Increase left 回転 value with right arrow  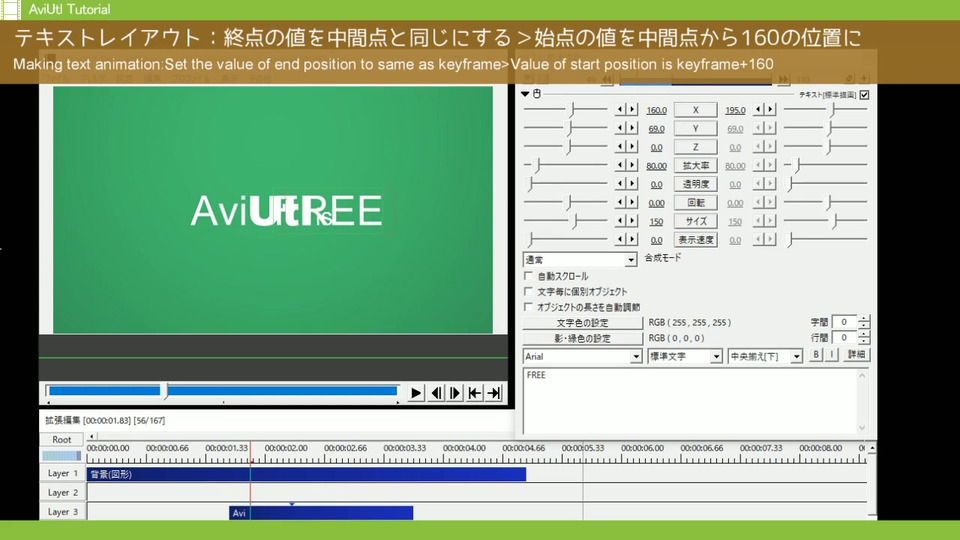click(632, 202)
